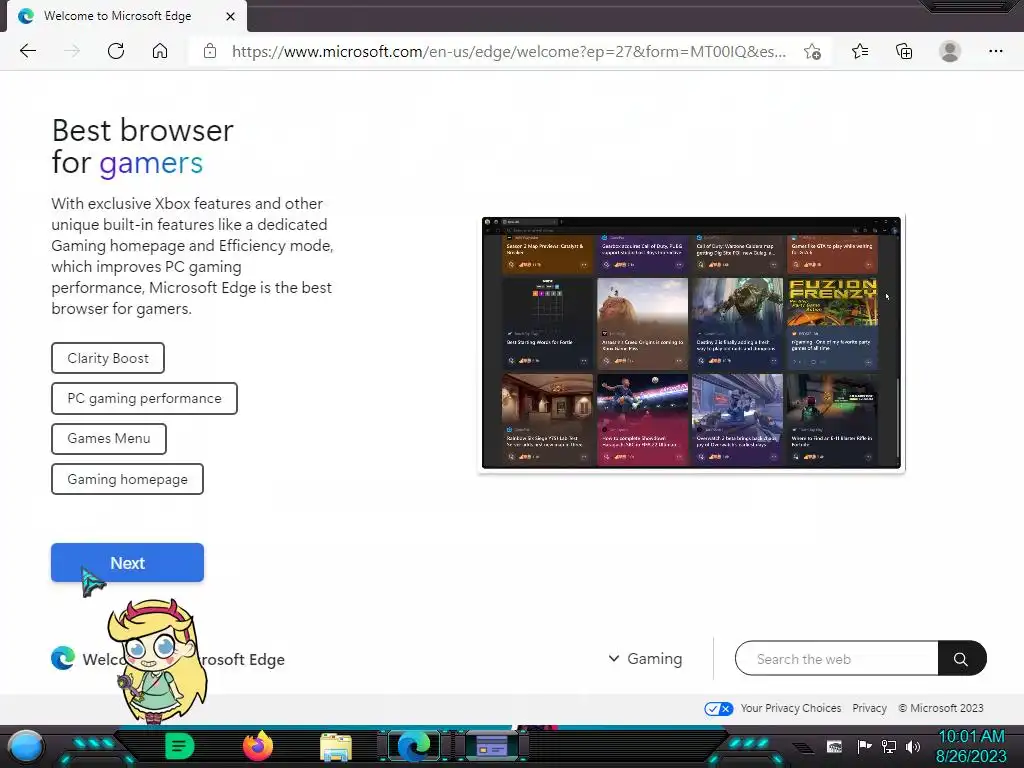1024x768 pixels.
Task: Click the gaming homepage preview image
Action: click(x=692, y=343)
